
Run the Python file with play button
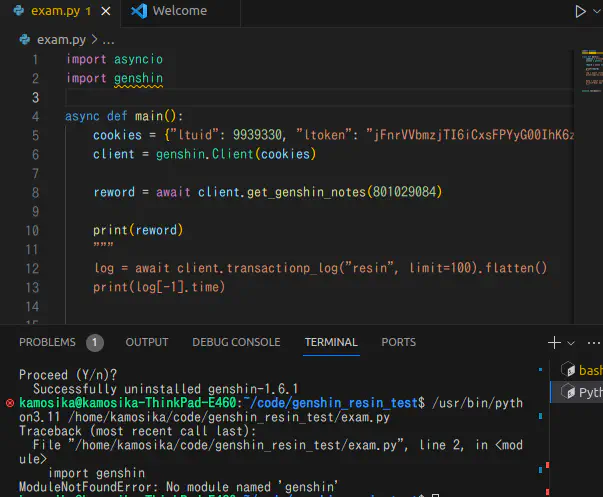(x=579, y=11)
